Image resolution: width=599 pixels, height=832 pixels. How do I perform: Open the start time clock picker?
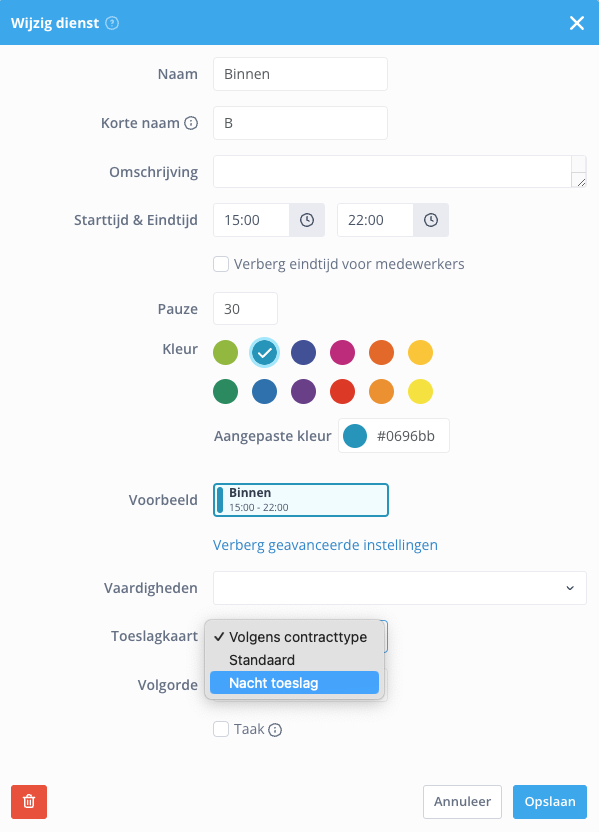click(x=307, y=220)
